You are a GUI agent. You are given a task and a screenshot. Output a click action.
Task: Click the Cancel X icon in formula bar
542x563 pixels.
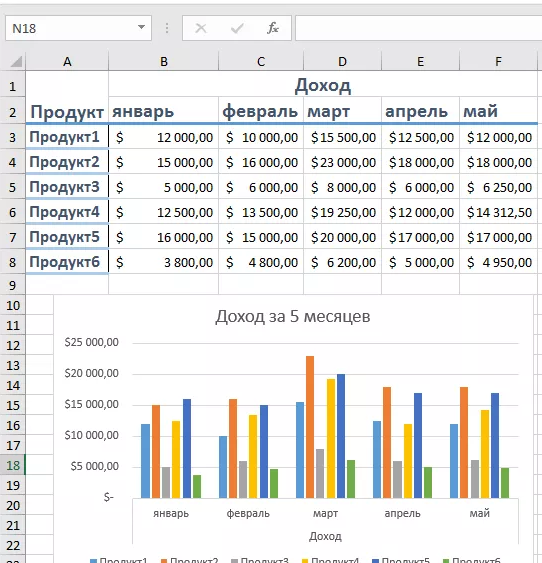(x=201, y=28)
